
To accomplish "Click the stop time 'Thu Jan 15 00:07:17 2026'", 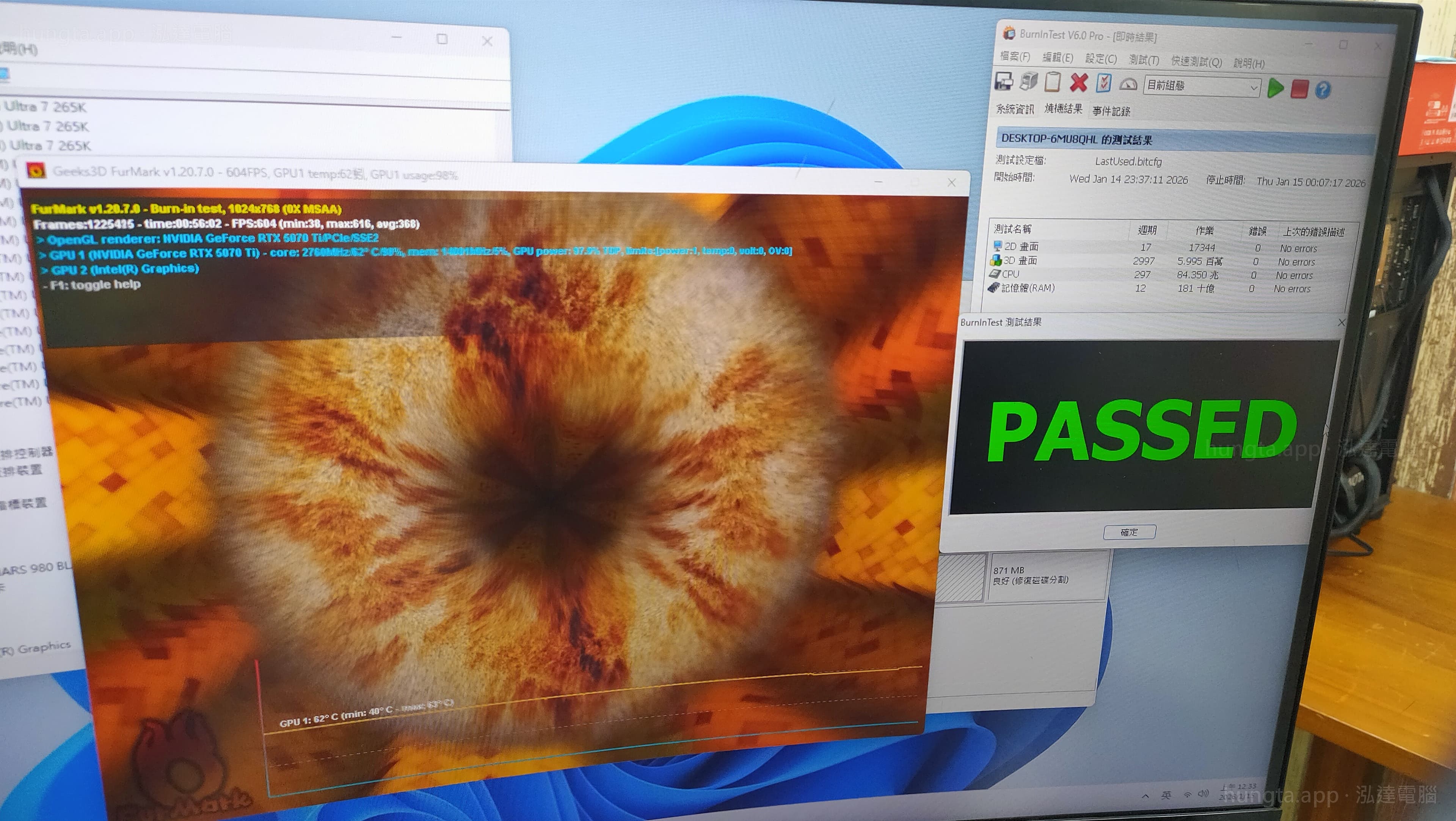I will [1311, 182].
